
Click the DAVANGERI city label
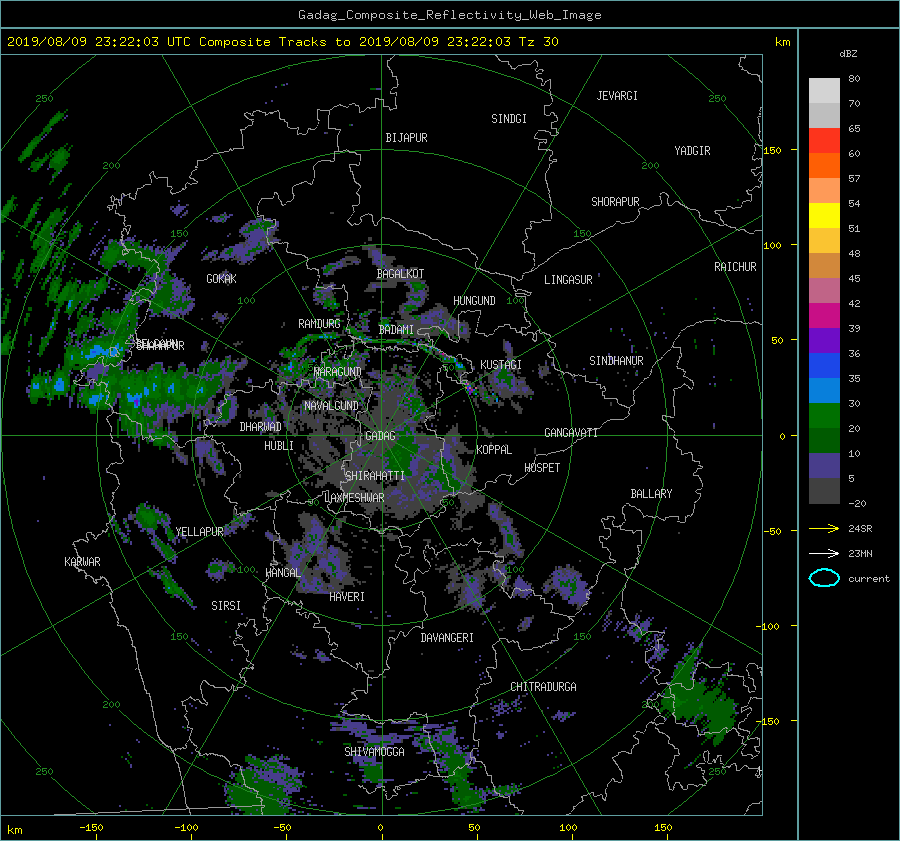447,638
